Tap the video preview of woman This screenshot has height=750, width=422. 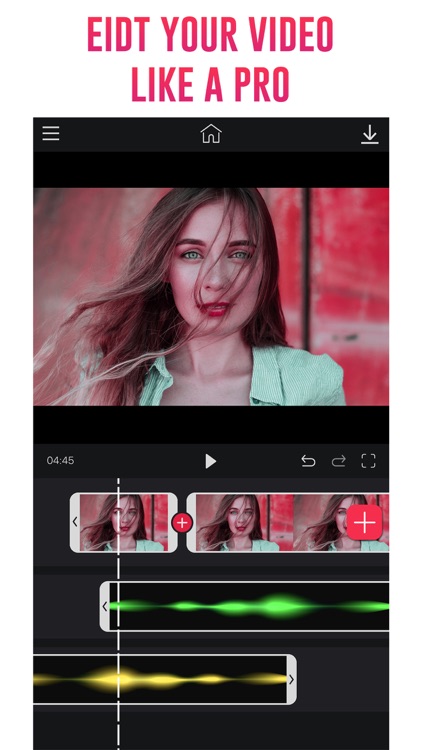pos(211,297)
